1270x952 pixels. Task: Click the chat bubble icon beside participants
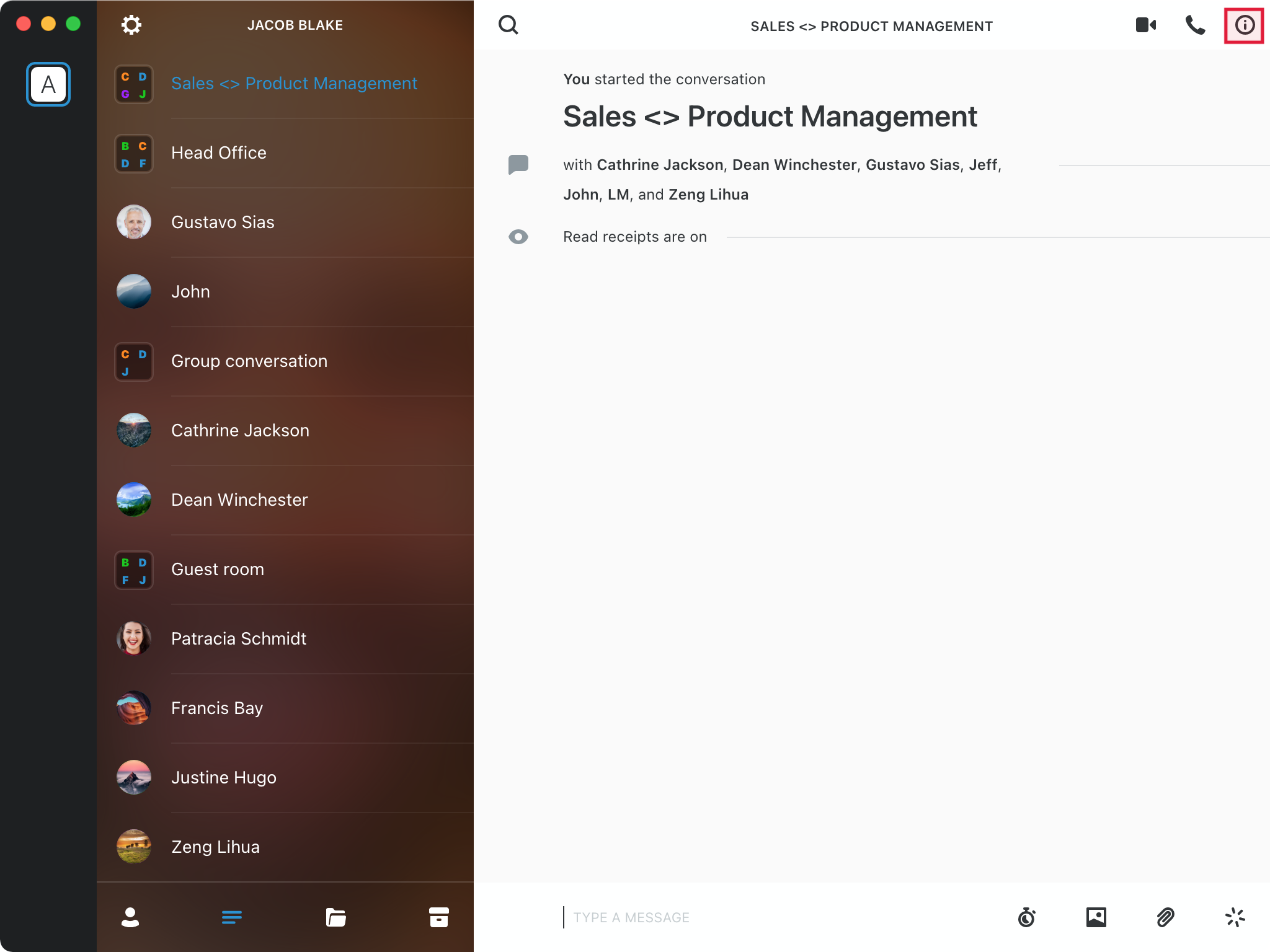pos(518,165)
